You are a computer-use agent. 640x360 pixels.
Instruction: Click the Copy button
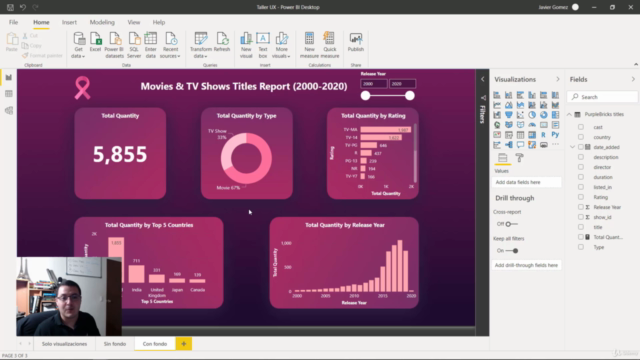pyautogui.click(x=32, y=46)
